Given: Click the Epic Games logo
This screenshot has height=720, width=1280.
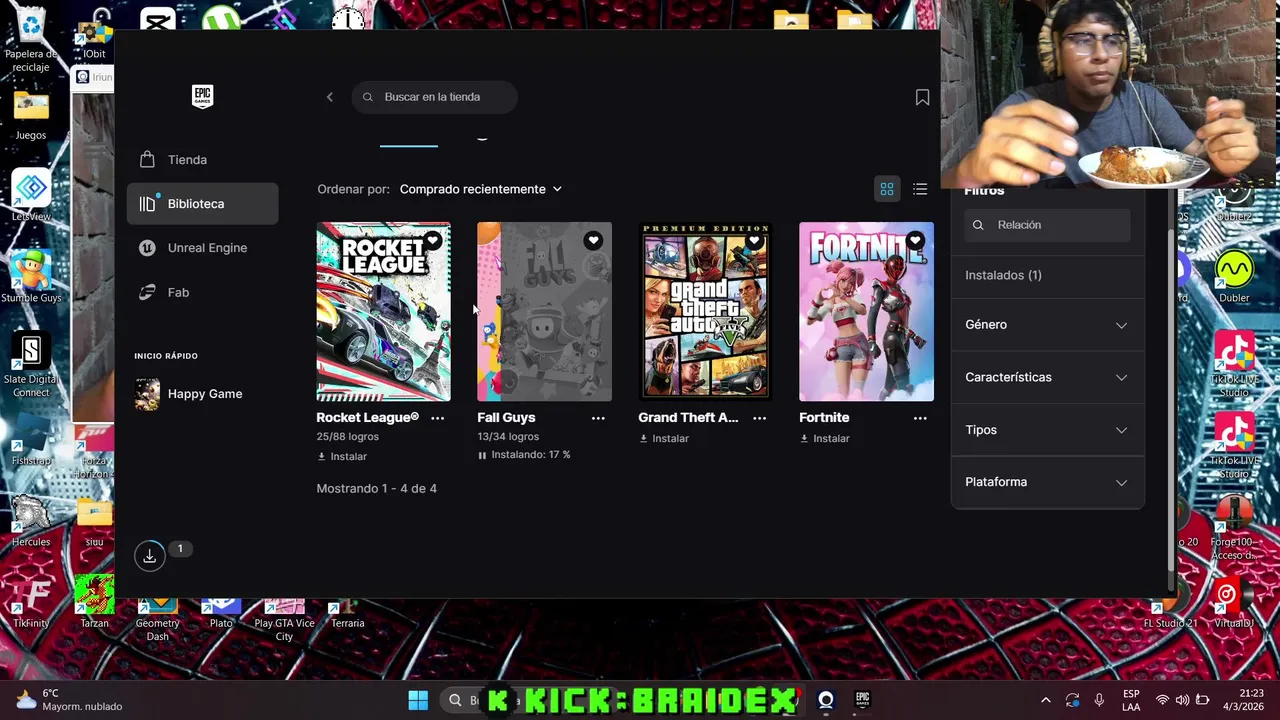Looking at the screenshot, I should (202, 96).
